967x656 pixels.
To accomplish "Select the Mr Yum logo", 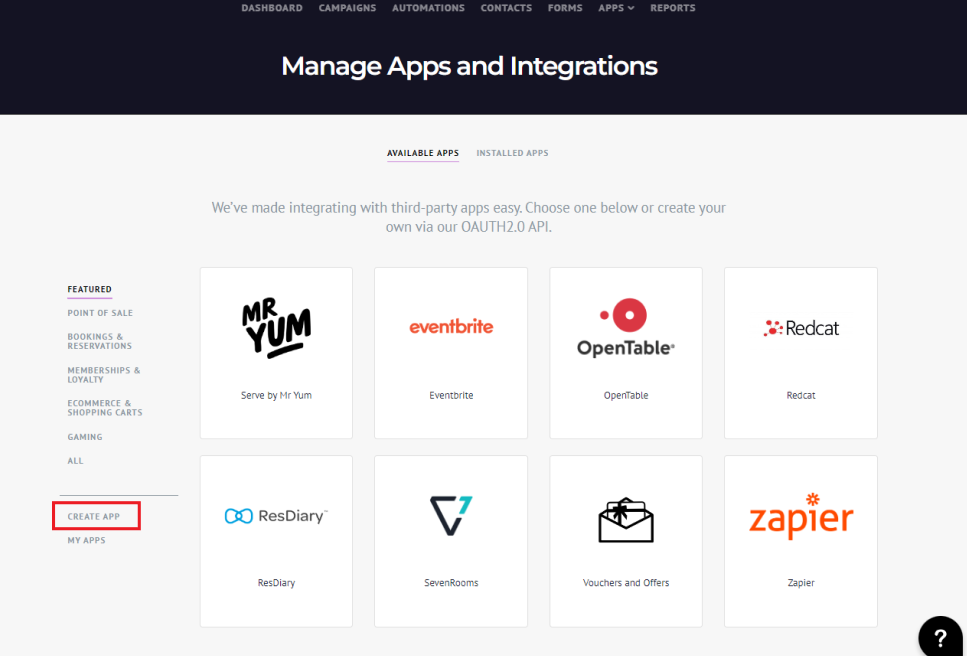I will pos(276,328).
